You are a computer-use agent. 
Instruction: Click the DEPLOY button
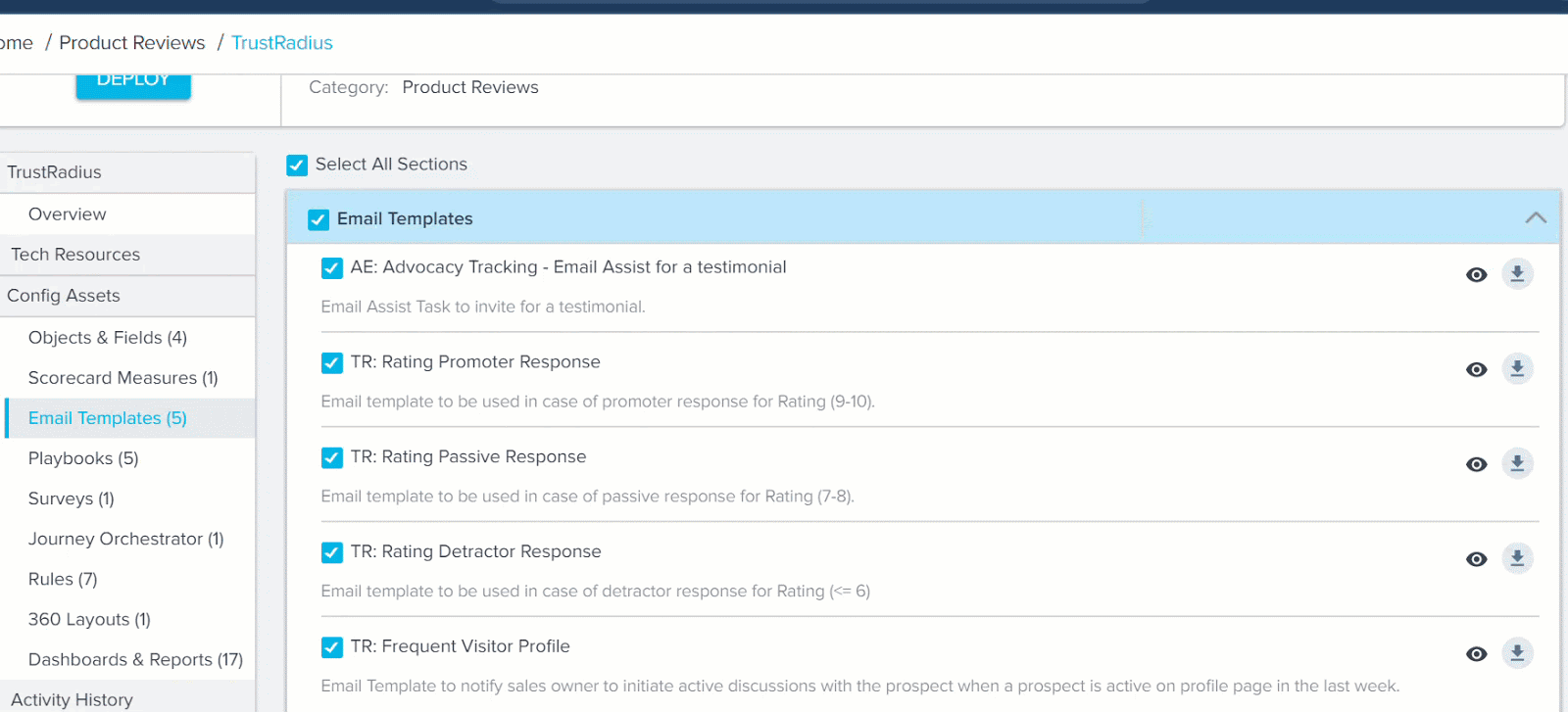pos(133,84)
